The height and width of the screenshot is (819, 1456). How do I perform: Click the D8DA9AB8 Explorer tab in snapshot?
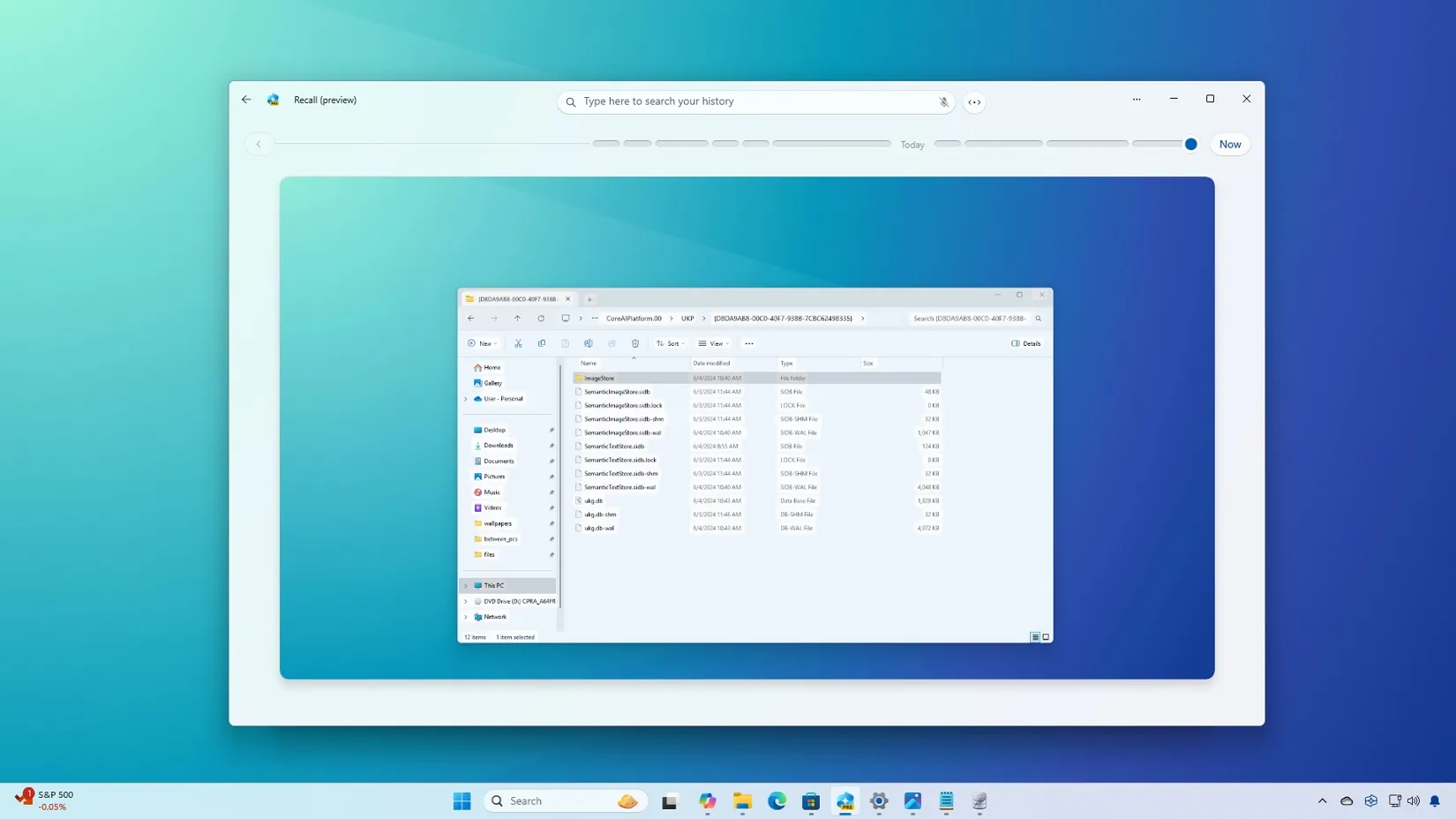tap(518, 299)
